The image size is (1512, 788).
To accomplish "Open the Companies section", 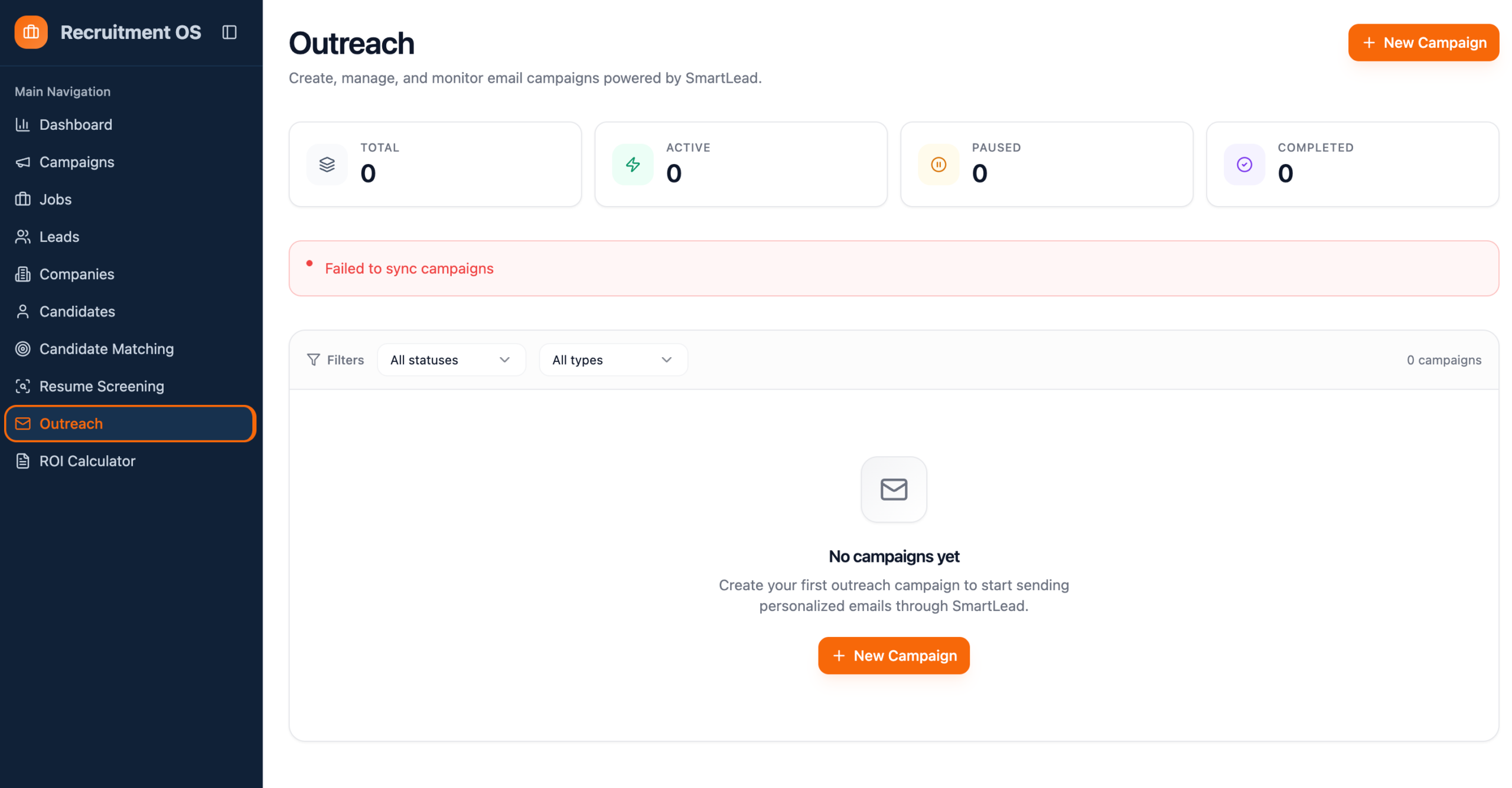I will [x=130, y=274].
